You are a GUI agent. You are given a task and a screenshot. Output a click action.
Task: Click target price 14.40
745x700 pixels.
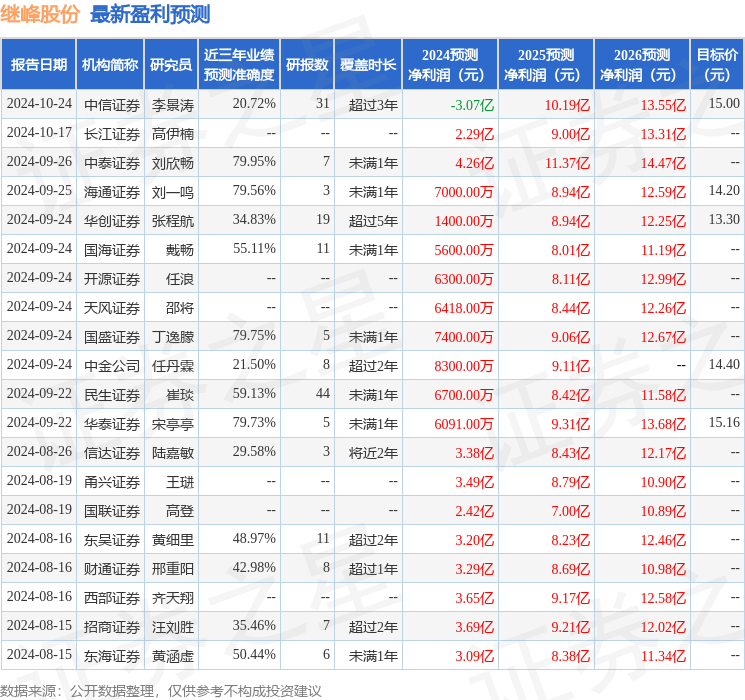pyautogui.click(x=724, y=364)
